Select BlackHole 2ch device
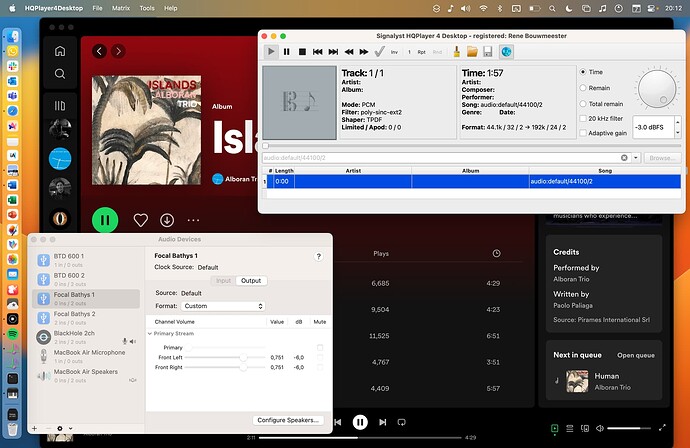 (x=86, y=337)
